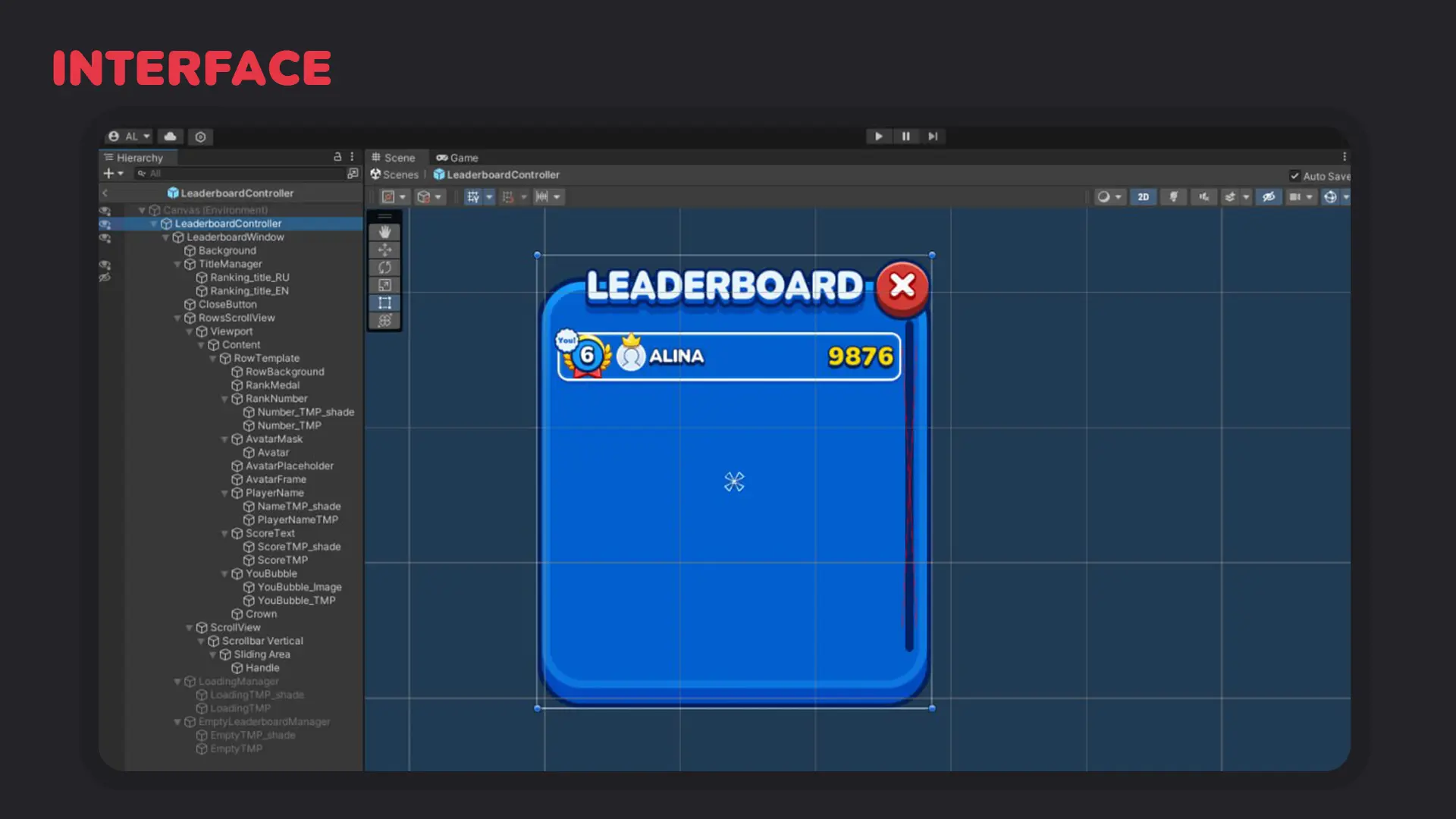Viewport: 1456px width, 819px height.
Task: Toggle hidden objects visibility in scene
Action: [1268, 197]
